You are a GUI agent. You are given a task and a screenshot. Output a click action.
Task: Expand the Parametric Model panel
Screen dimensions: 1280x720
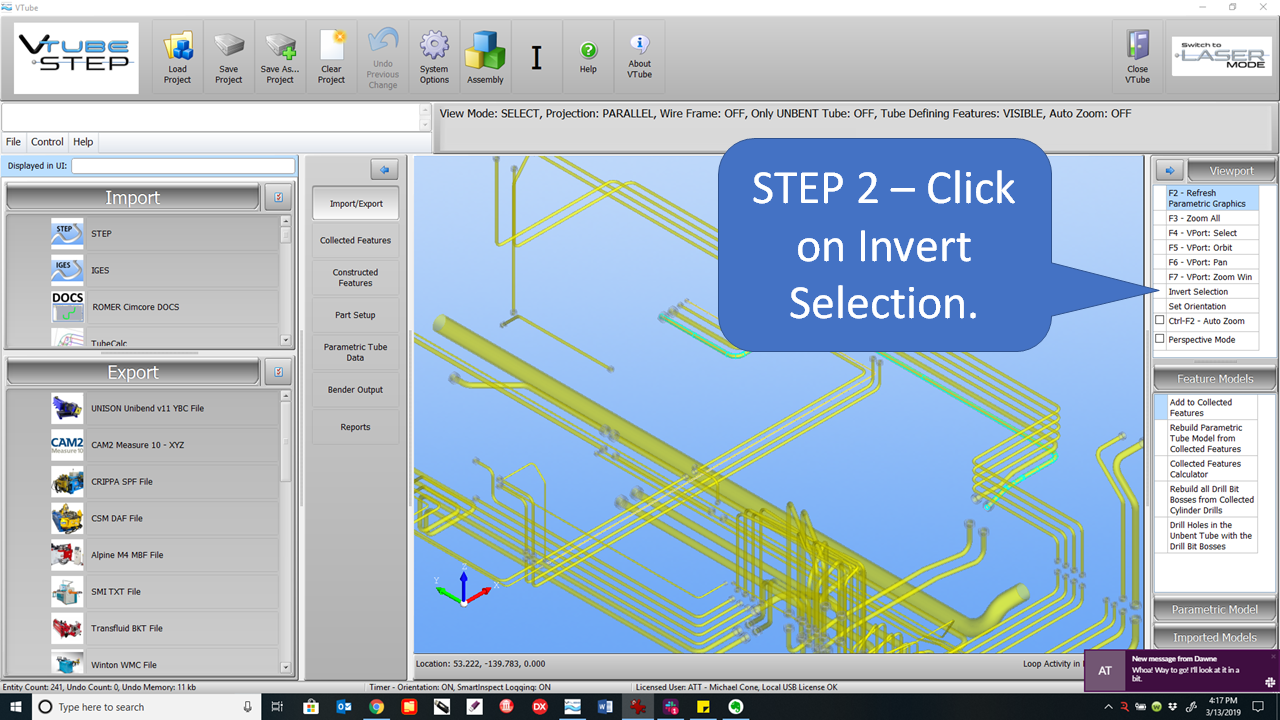click(1214, 610)
